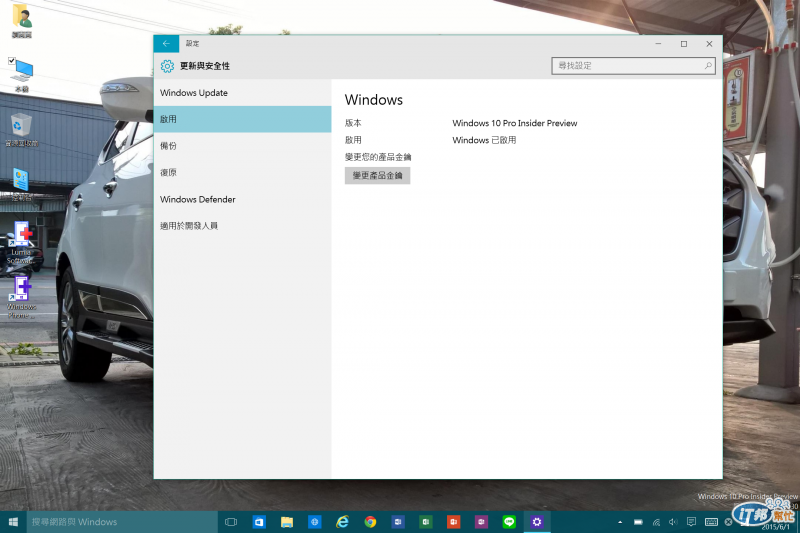Click 'Windows 已啟用' status text
This screenshot has width=800, height=533.
pos(484,140)
